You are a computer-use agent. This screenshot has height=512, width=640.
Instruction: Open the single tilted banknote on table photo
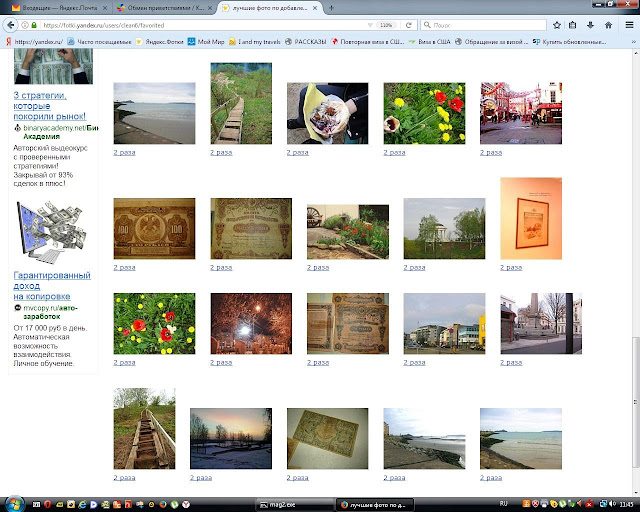tap(327, 439)
